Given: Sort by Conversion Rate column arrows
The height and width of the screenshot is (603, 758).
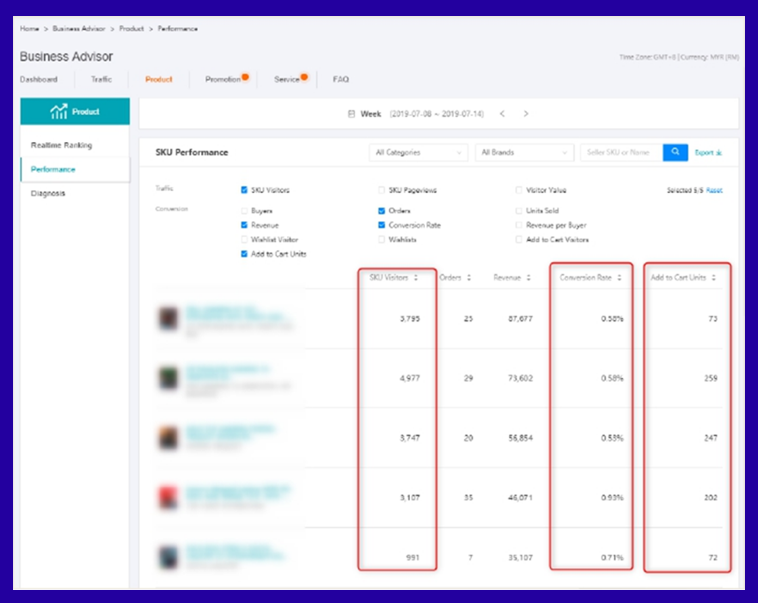Looking at the screenshot, I should tap(619, 278).
